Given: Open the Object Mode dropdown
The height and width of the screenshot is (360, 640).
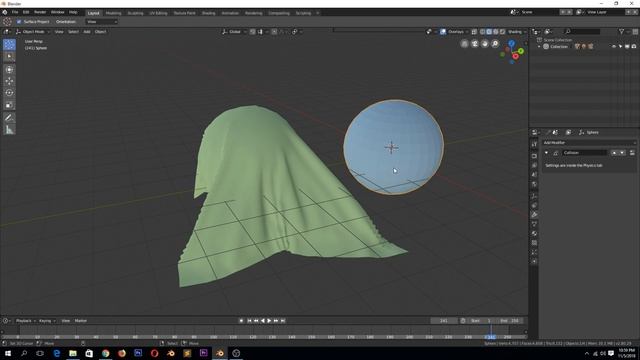Looking at the screenshot, I should (x=33, y=31).
